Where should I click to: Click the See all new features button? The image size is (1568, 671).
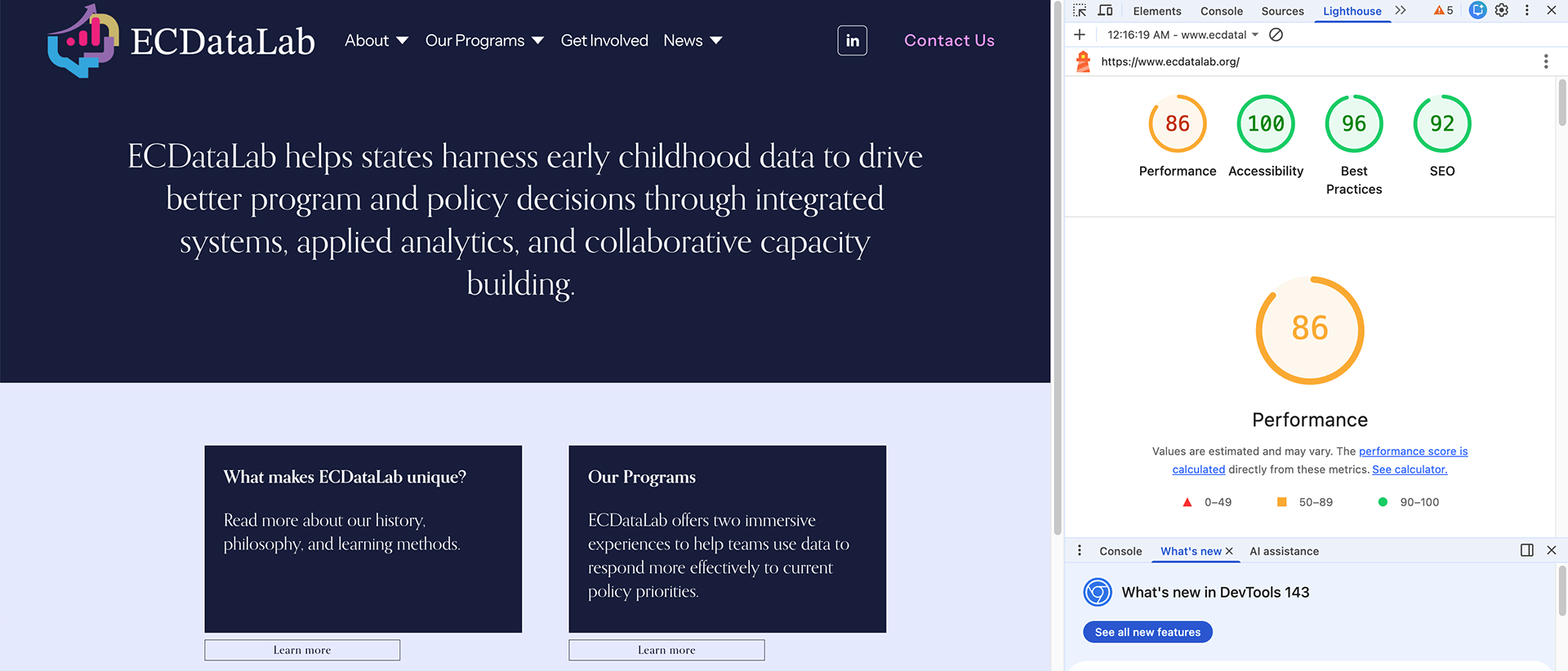tap(1147, 632)
